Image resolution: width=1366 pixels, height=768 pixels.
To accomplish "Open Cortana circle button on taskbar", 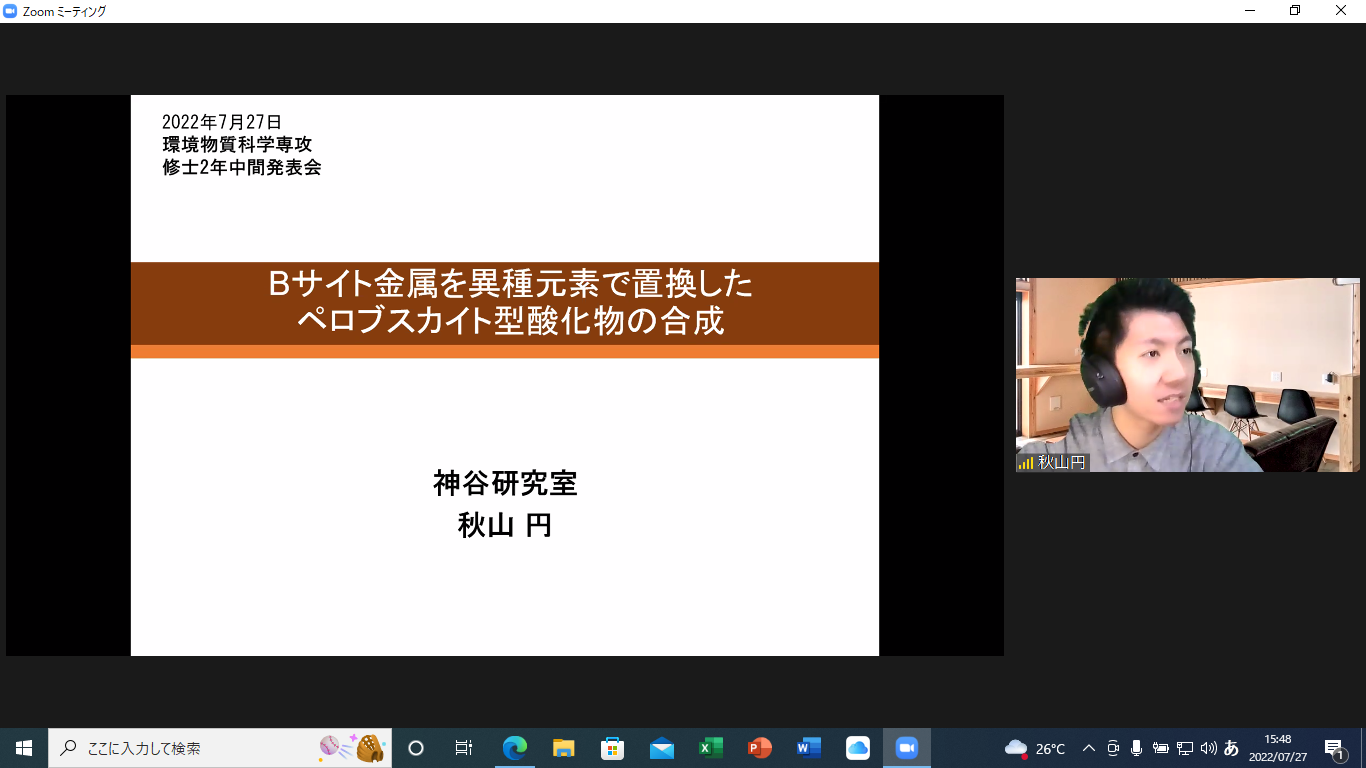I will point(416,748).
